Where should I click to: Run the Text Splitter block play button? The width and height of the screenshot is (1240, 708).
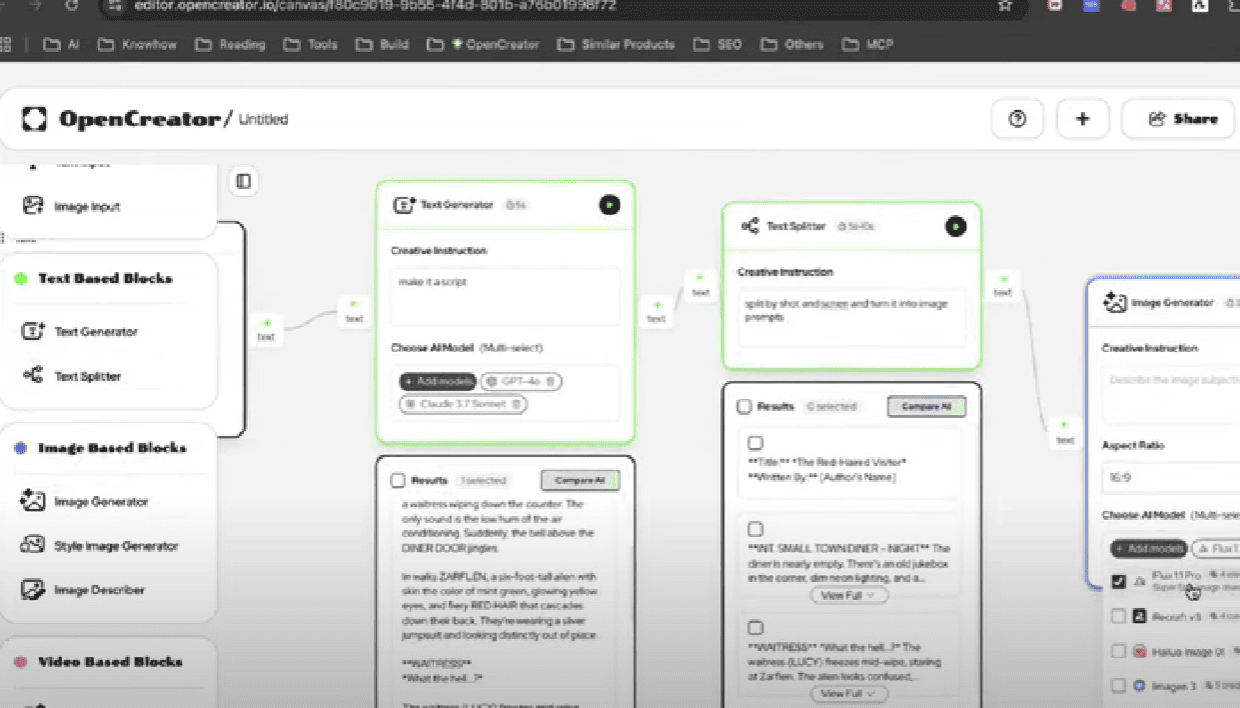[x=955, y=227]
